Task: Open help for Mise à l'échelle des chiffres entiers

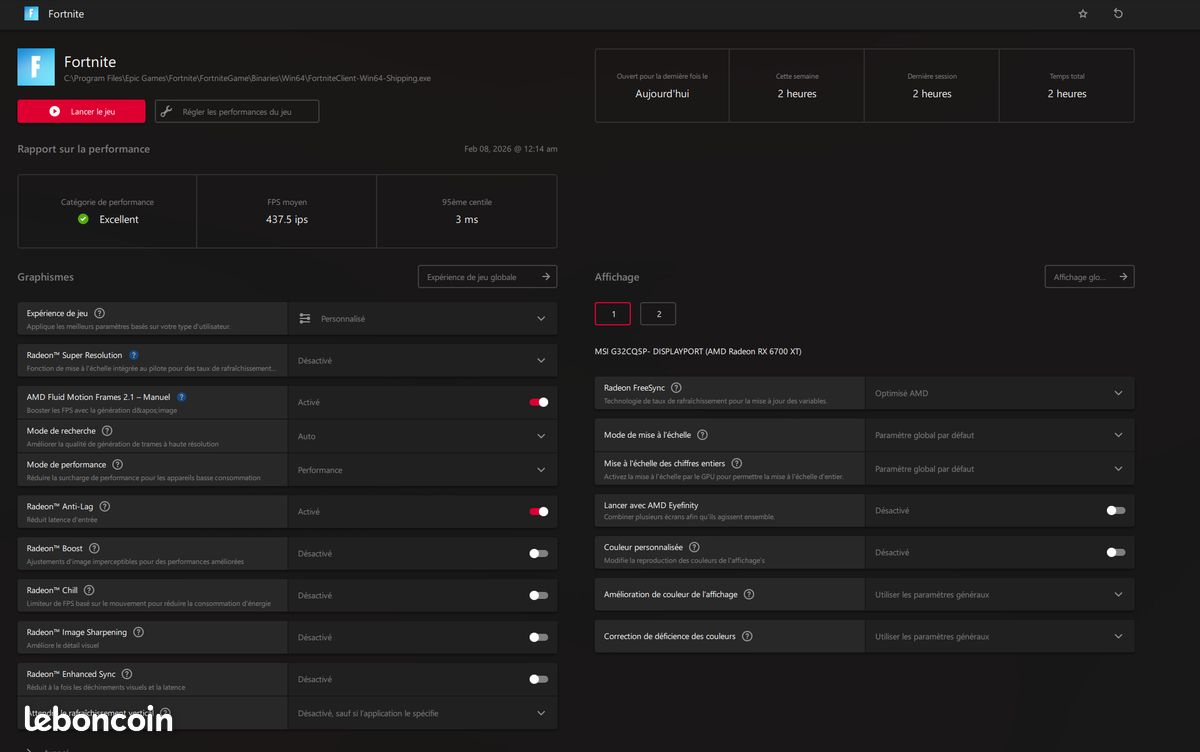Action: point(736,464)
